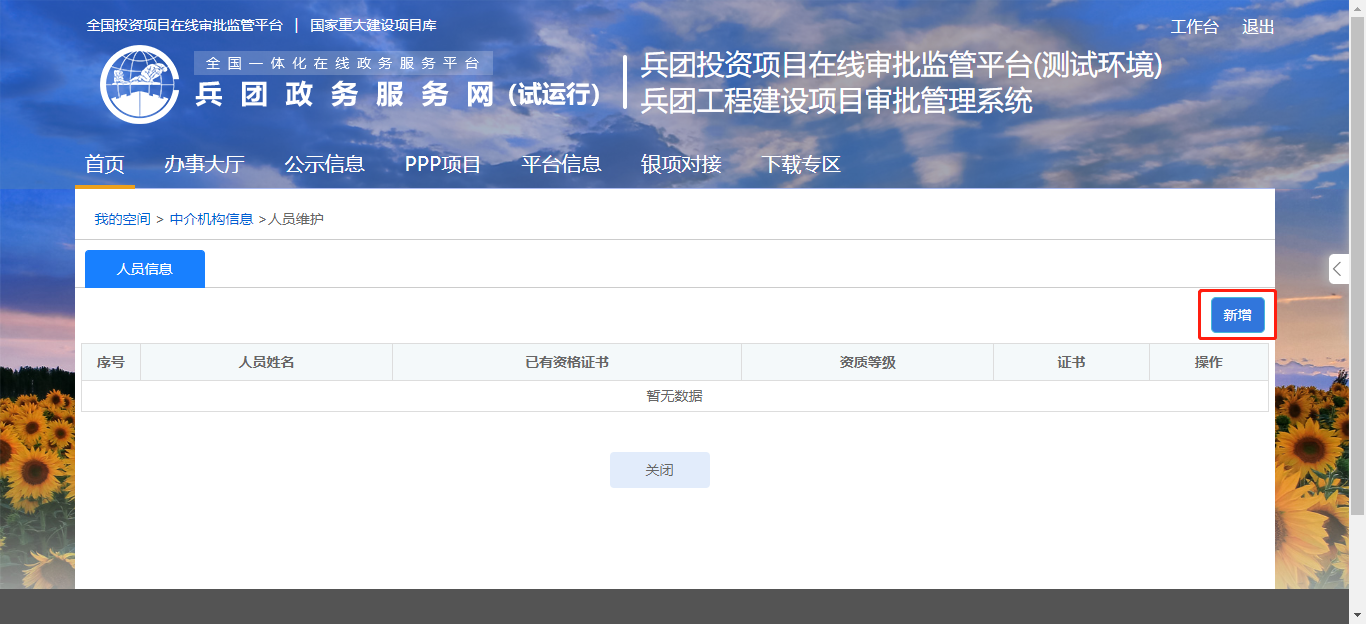The height and width of the screenshot is (624, 1366).
Task: Click the 新增 button
Action: pos(1237,315)
